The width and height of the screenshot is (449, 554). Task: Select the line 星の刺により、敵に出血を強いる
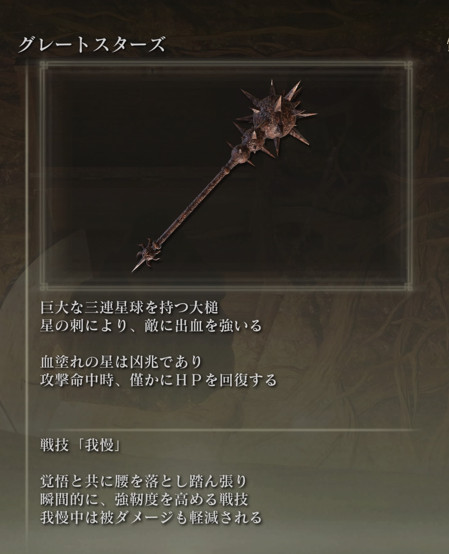[151, 326]
